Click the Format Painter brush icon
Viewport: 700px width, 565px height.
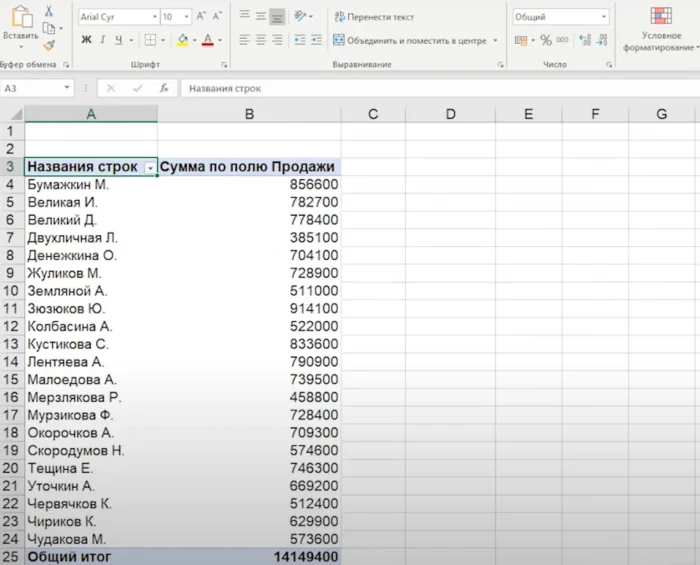[x=48, y=44]
